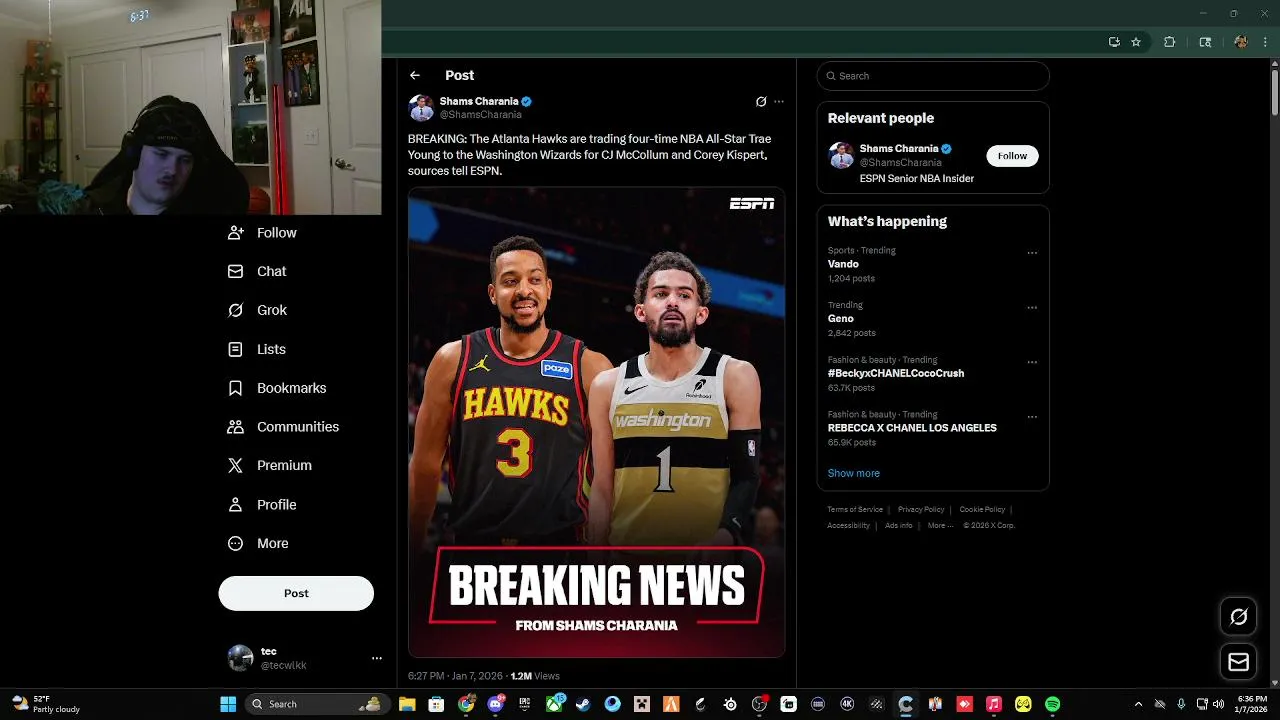Open the taskbar clock showing 6:36 PM

[x=1252, y=704]
